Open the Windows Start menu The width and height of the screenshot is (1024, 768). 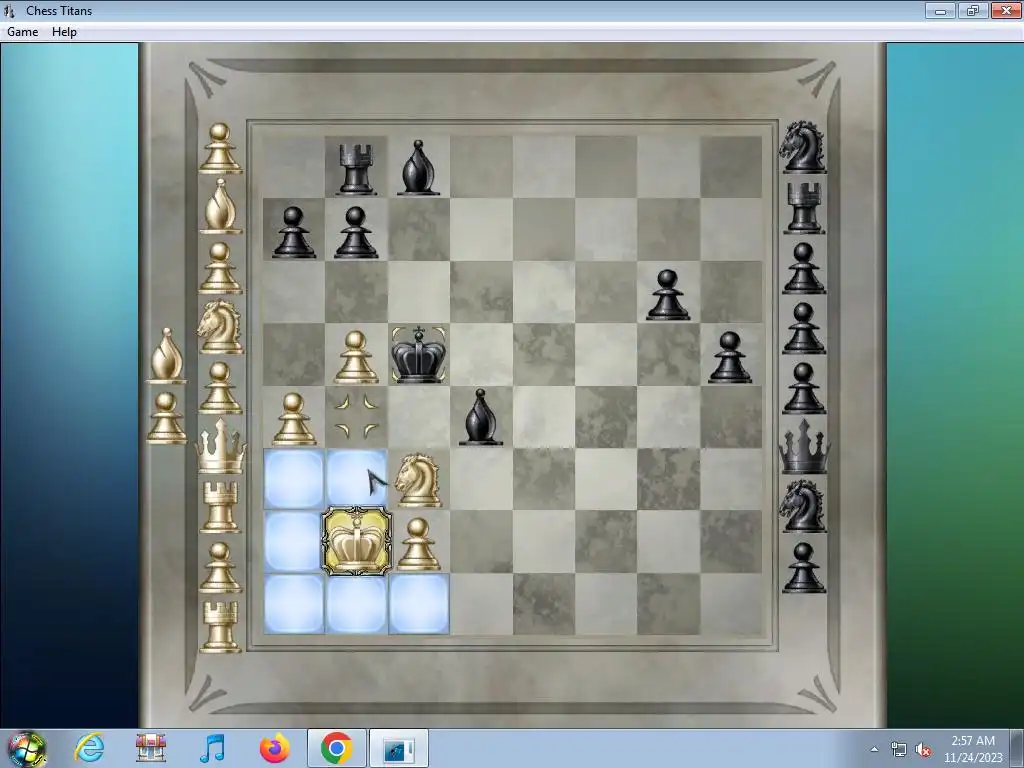[x=26, y=748]
